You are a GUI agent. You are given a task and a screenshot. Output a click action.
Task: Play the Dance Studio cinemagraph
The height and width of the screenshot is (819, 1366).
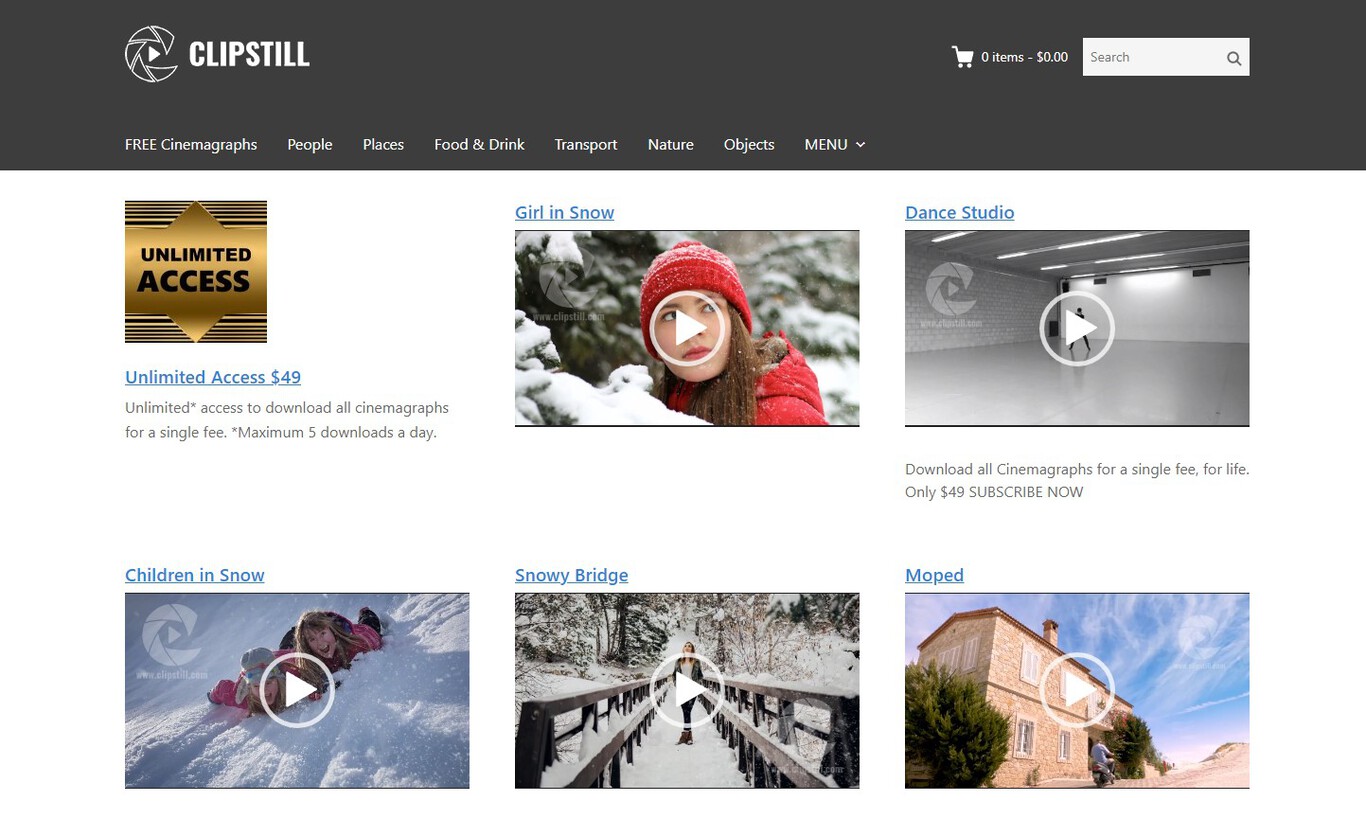click(x=1077, y=328)
